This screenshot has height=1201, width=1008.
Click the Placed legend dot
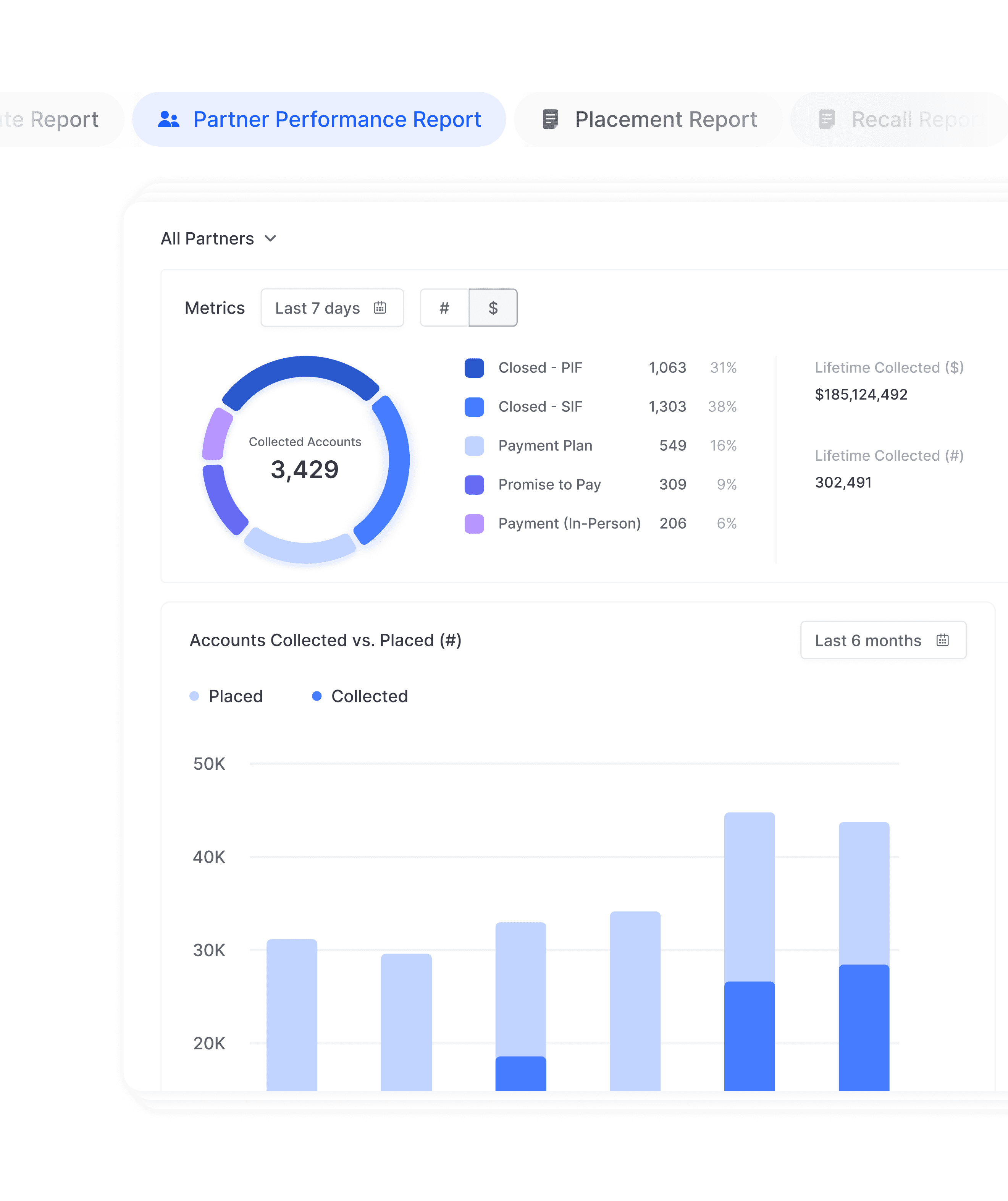pos(194,696)
